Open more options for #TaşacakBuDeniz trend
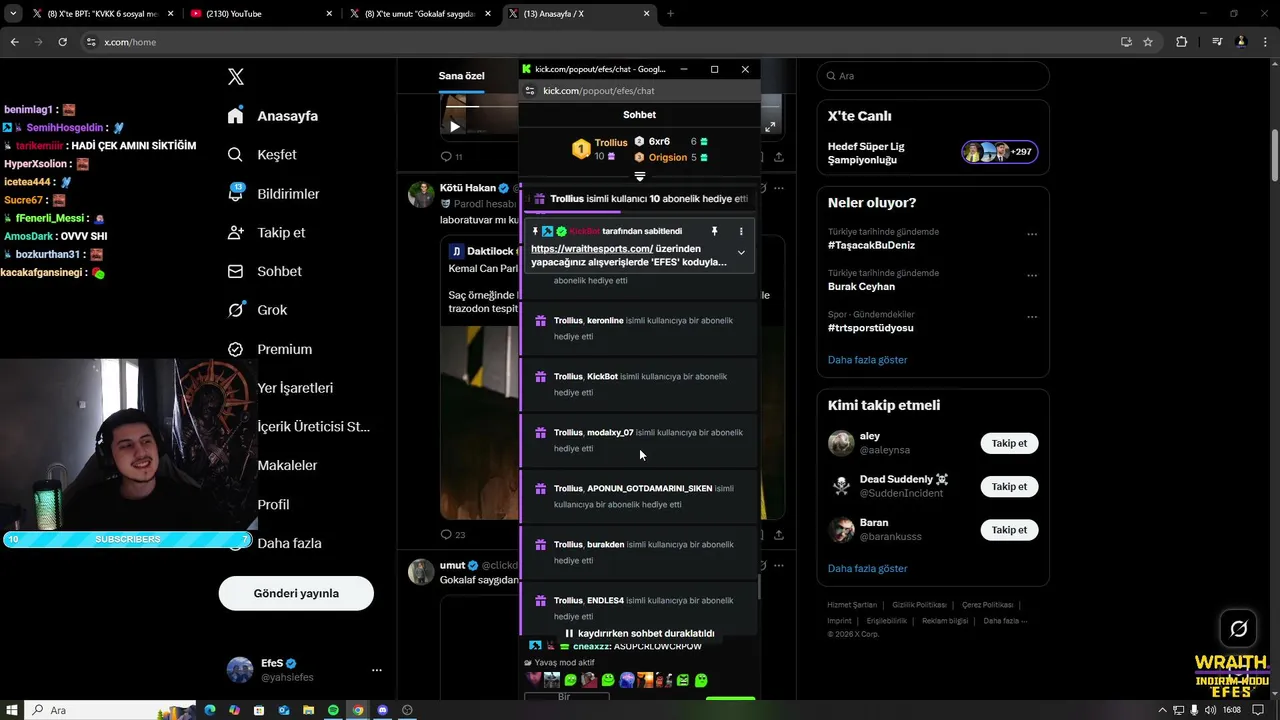Image resolution: width=1280 pixels, height=720 pixels. click(1032, 235)
